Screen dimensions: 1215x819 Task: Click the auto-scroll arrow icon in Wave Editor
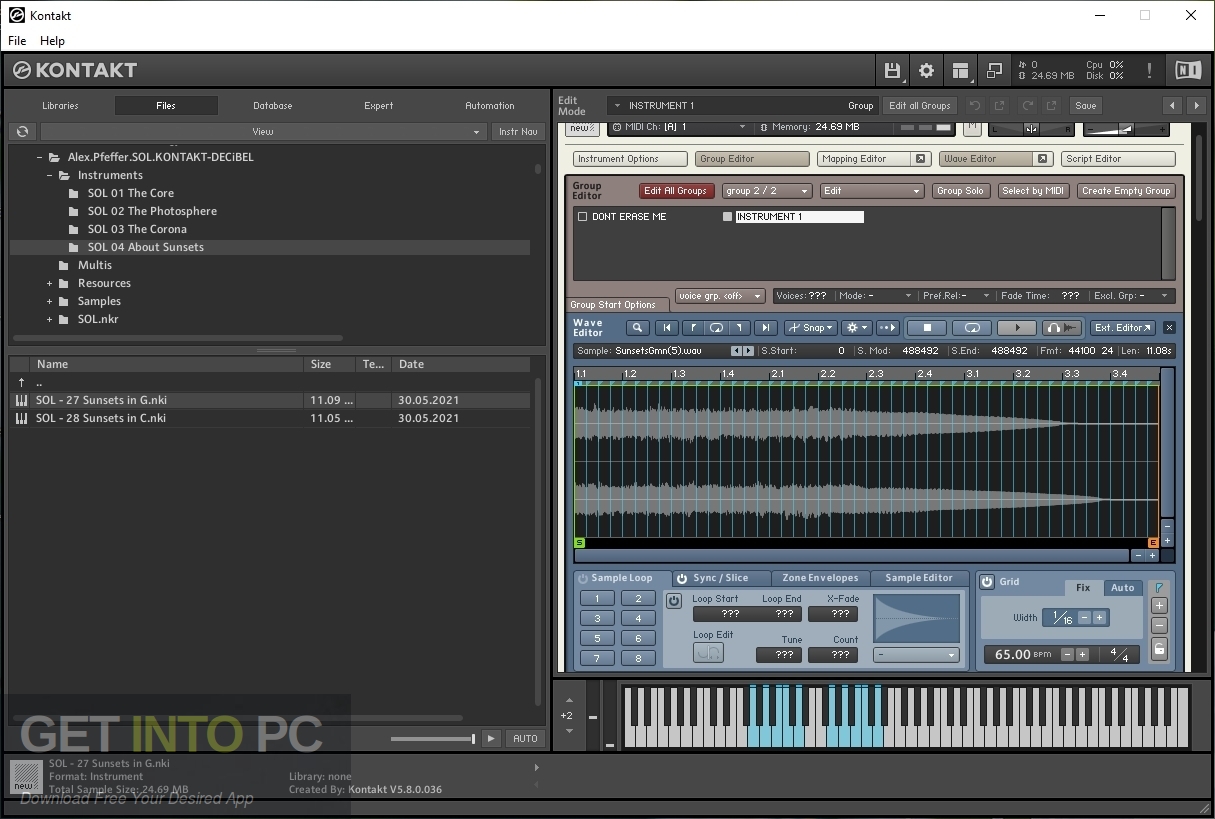[888, 328]
